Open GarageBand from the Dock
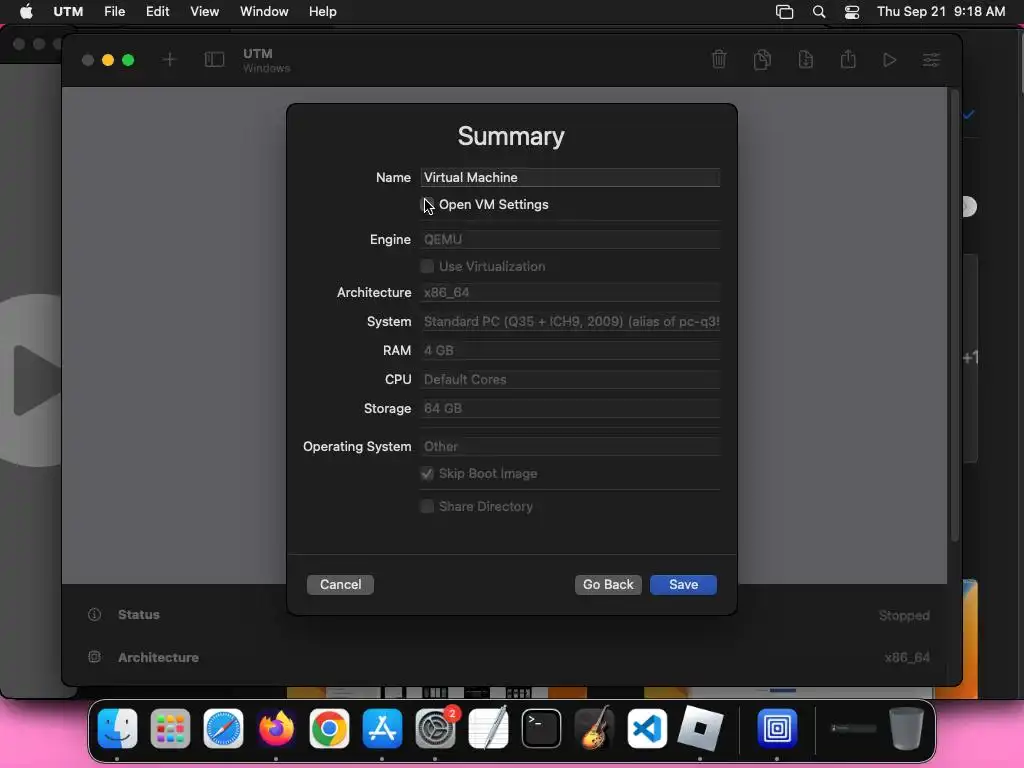This screenshot has width=1024, height=768. 594,727
